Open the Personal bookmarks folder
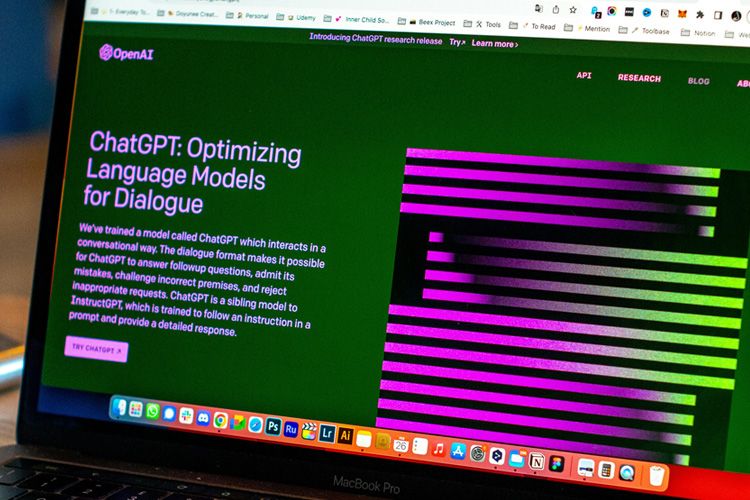 pos(247,16)
